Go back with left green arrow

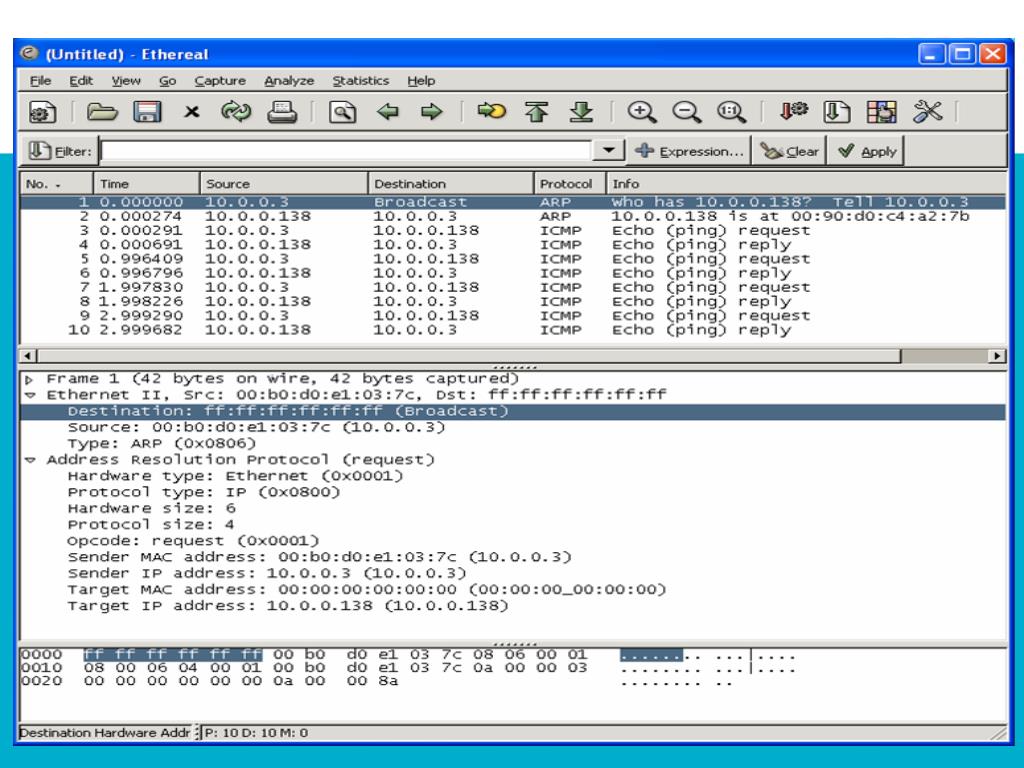388,112
